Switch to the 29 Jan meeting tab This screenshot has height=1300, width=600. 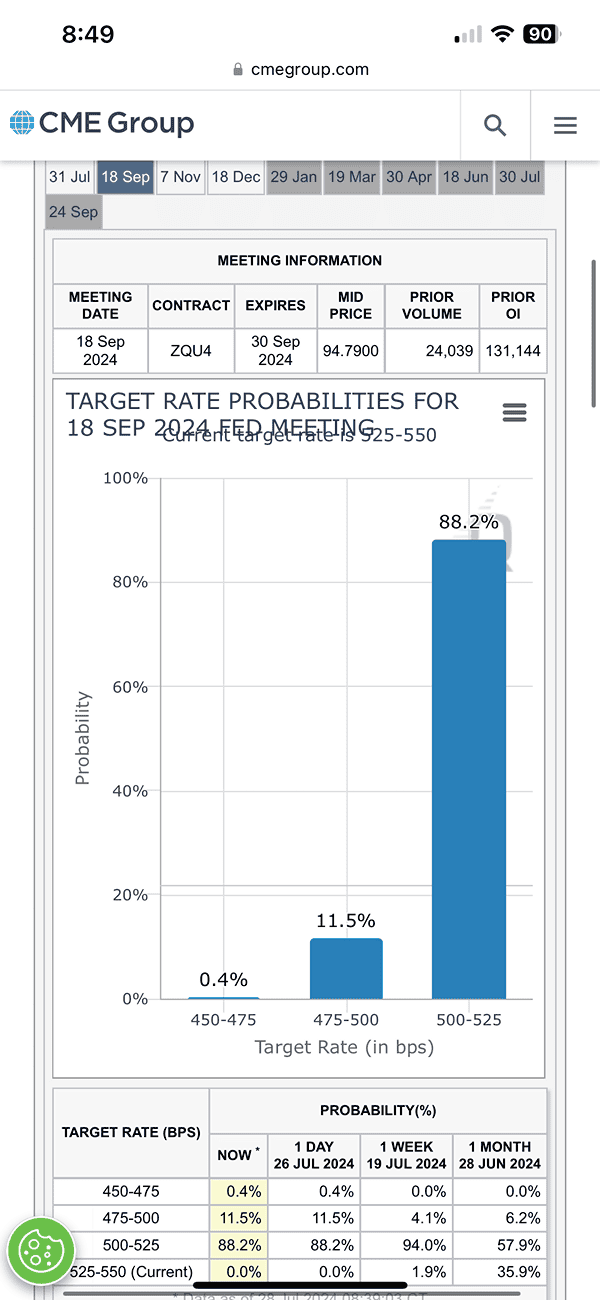[294, 177]
